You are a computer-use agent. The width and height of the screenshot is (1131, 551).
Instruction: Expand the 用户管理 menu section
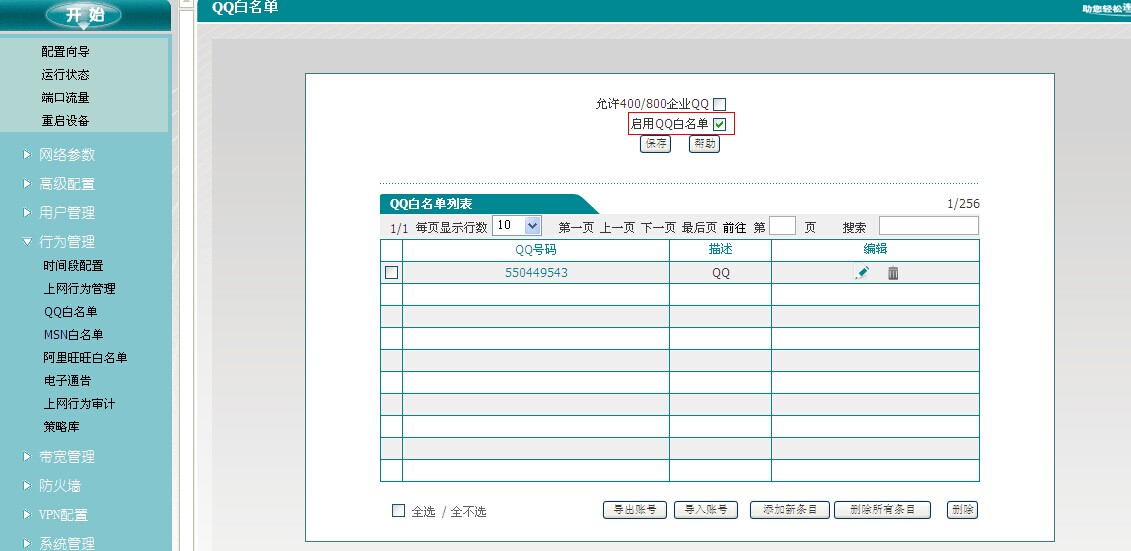tap(67, 213)
